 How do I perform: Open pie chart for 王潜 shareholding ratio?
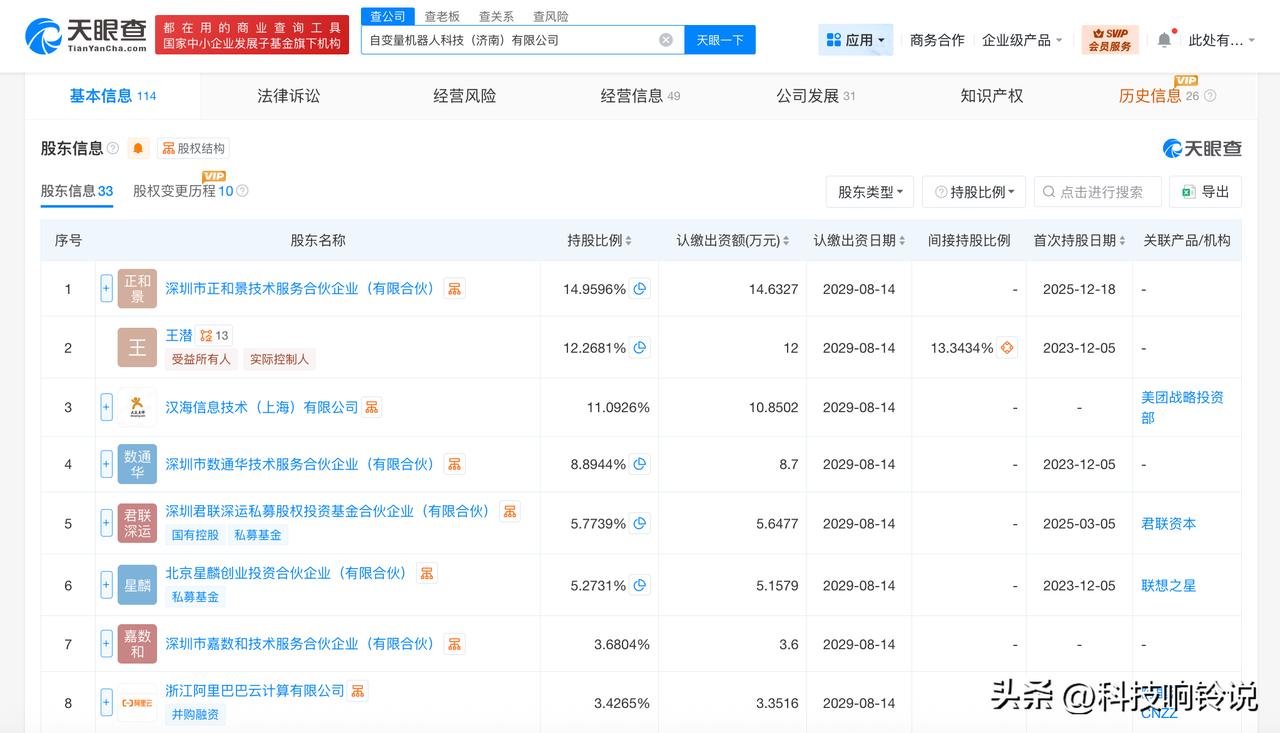click(640, 348)
